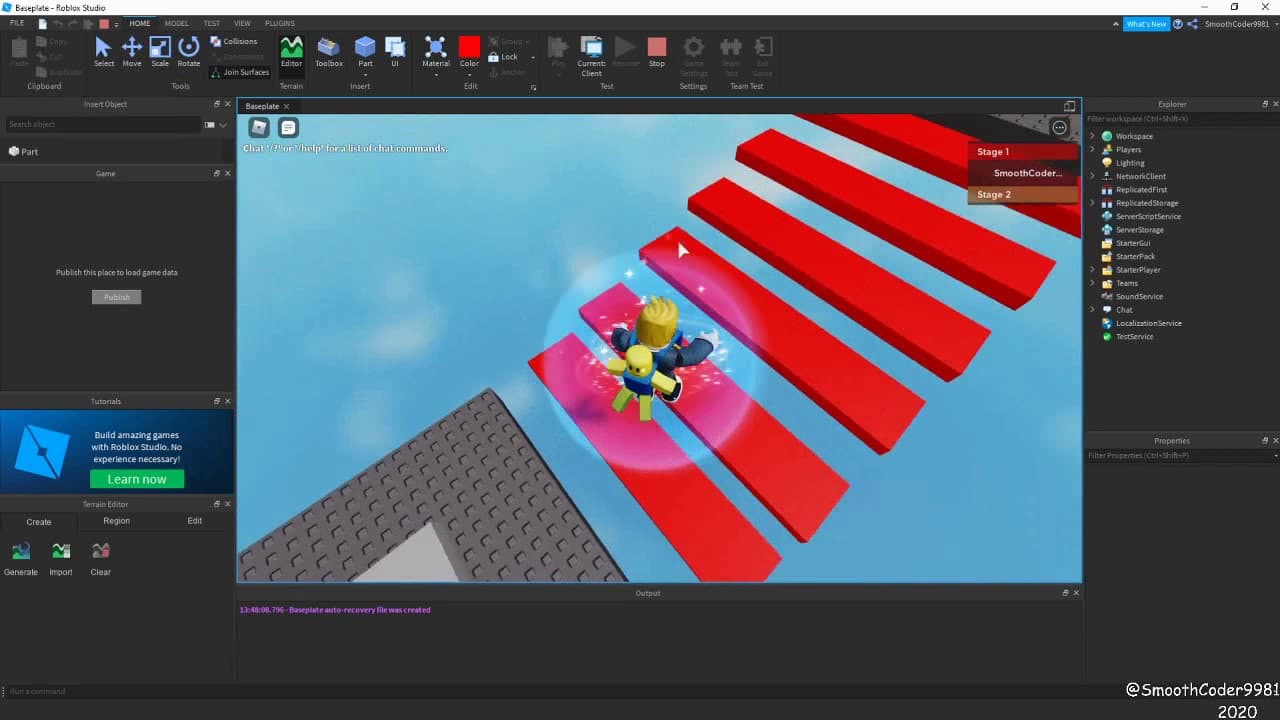
Task: Expand the Players node
Action: tap(1092, 149)
